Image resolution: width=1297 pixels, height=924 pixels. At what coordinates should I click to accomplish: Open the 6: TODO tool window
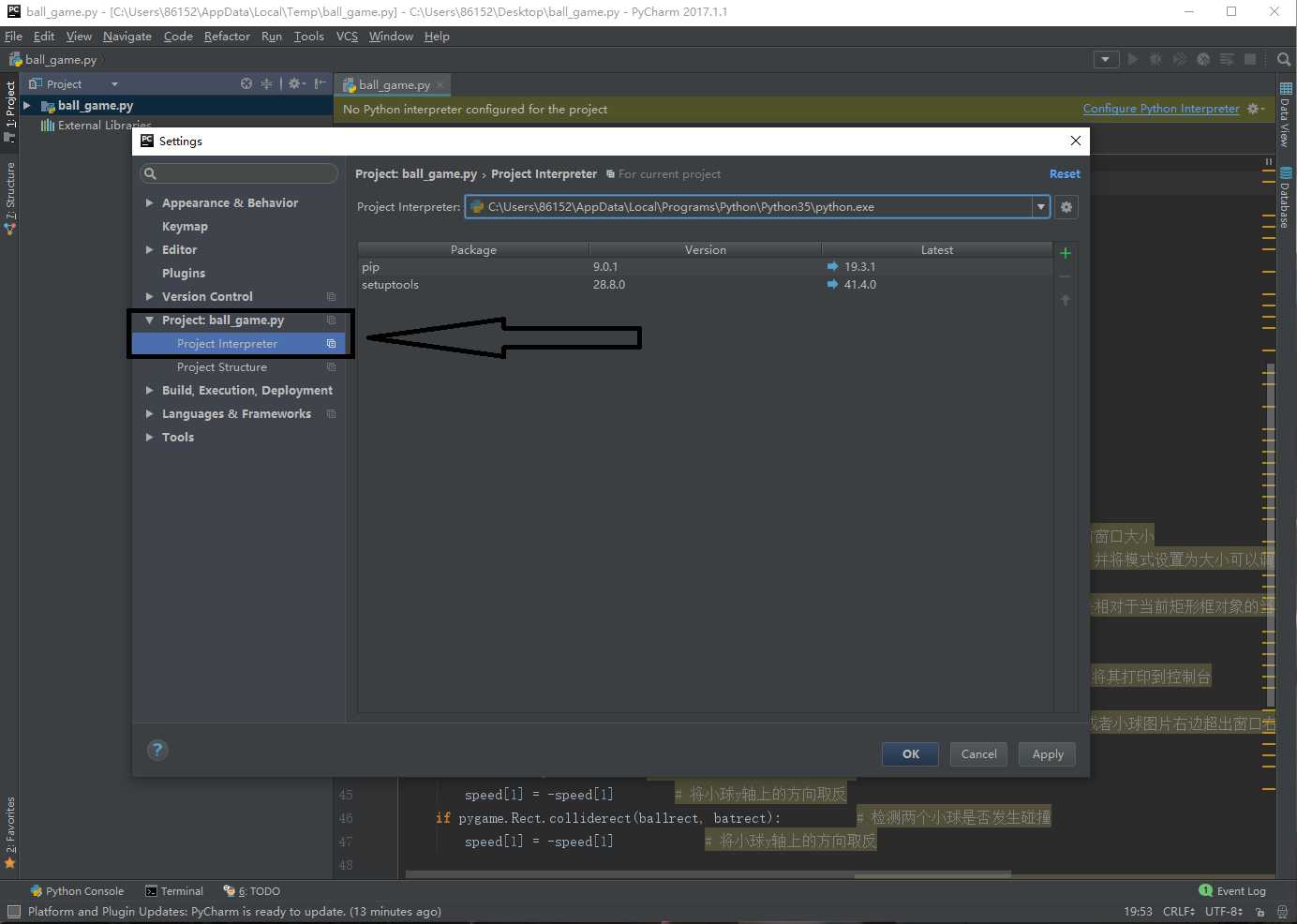(251, 891)
